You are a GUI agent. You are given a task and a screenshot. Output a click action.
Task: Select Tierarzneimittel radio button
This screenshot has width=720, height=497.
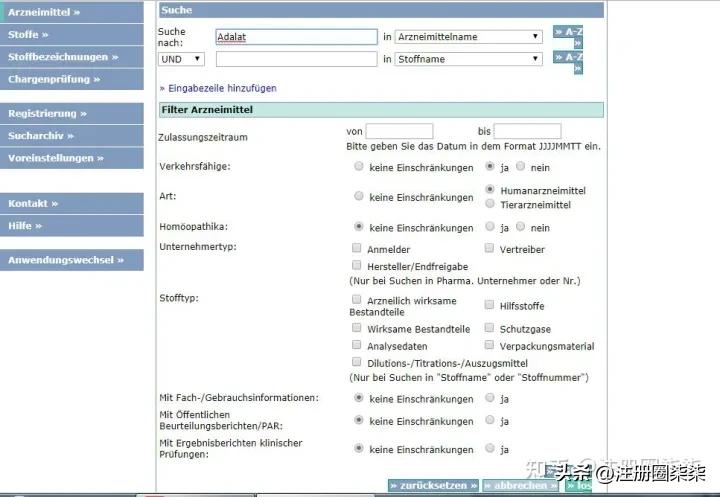tap(490, 203)
